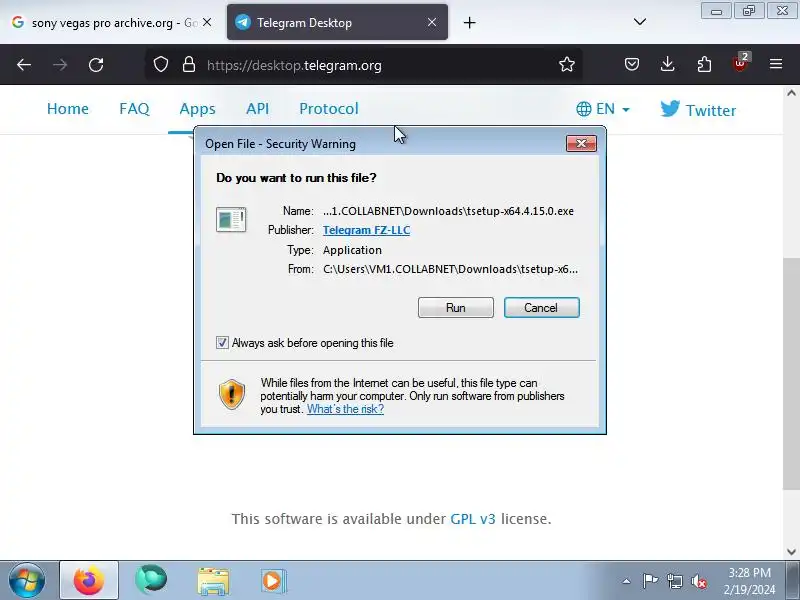Viewport: 800px width, 600px height.
Task: Click the vertical scrollbar thumb
Action: (x=791, y=374)
